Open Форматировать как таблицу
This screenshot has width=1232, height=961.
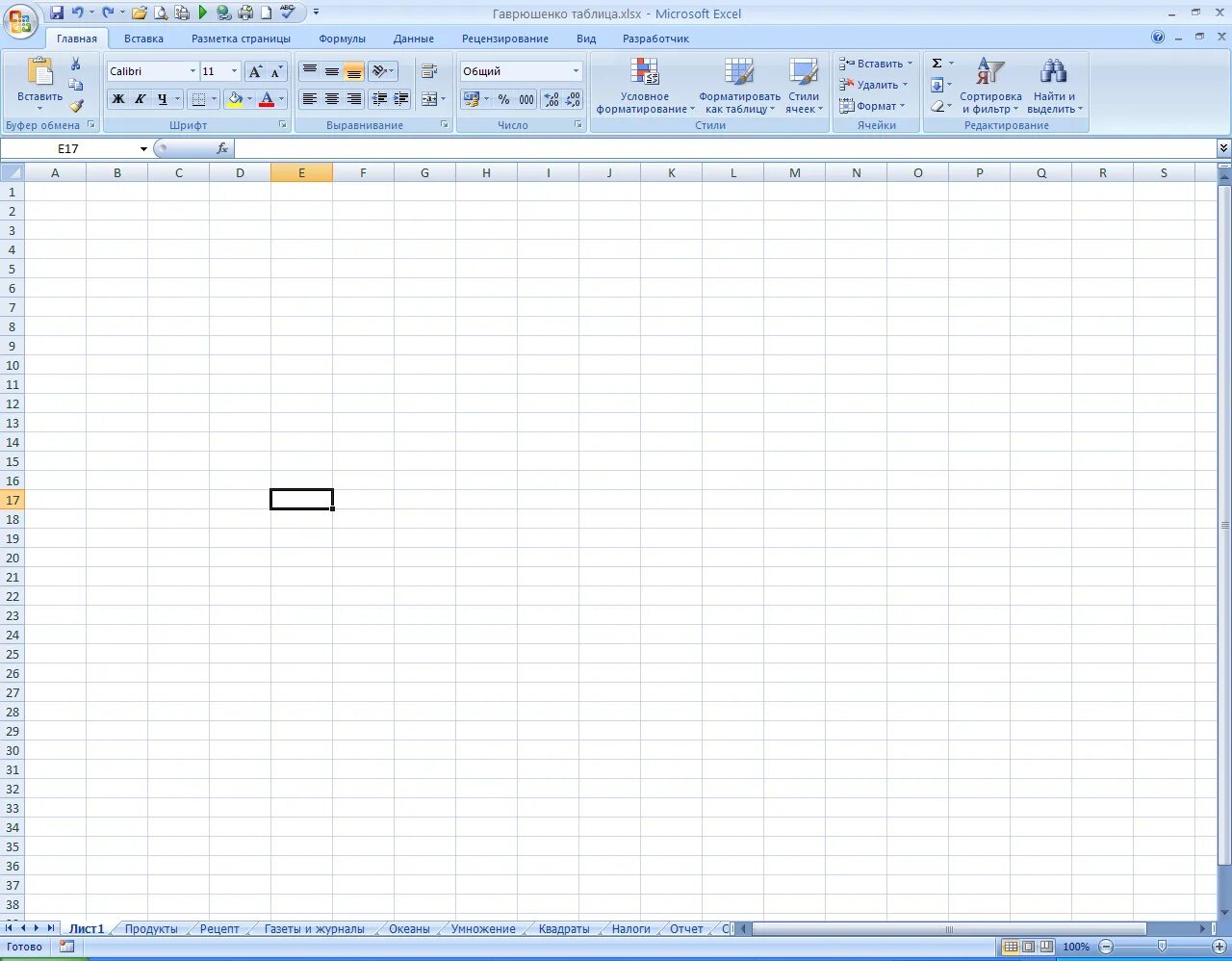tap(739, 86)
